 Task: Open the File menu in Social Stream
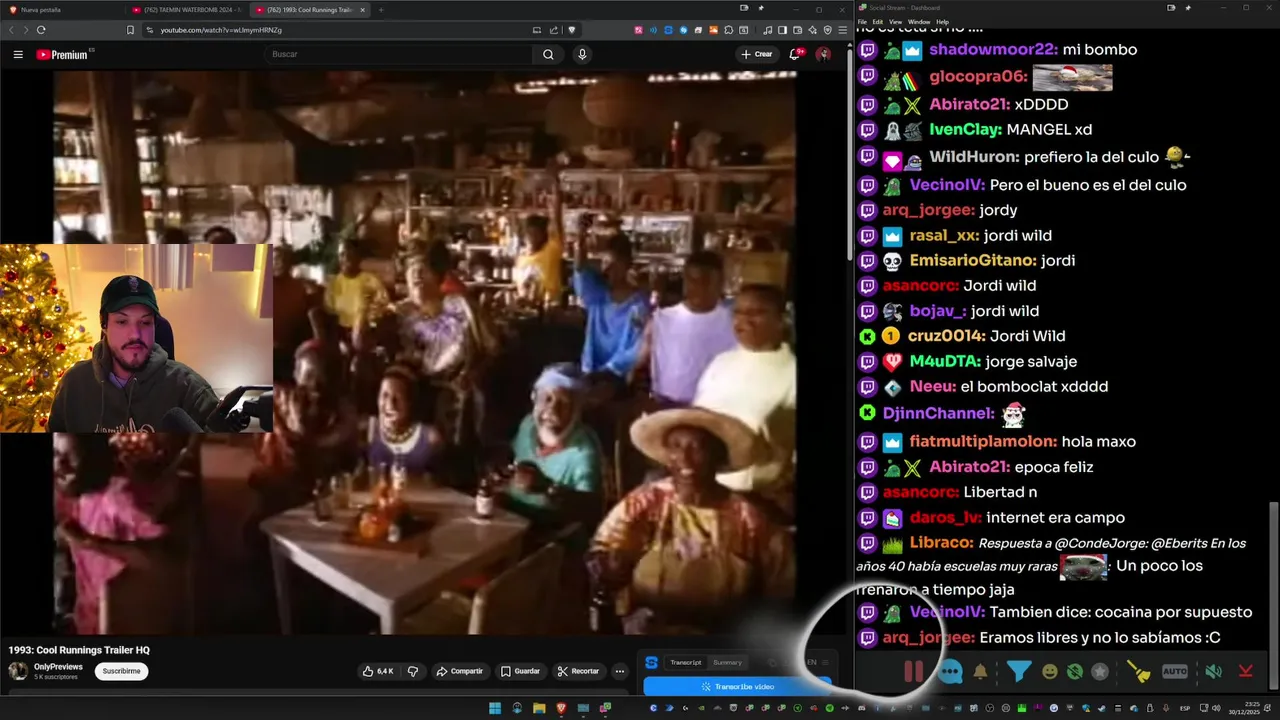point(862,21)
